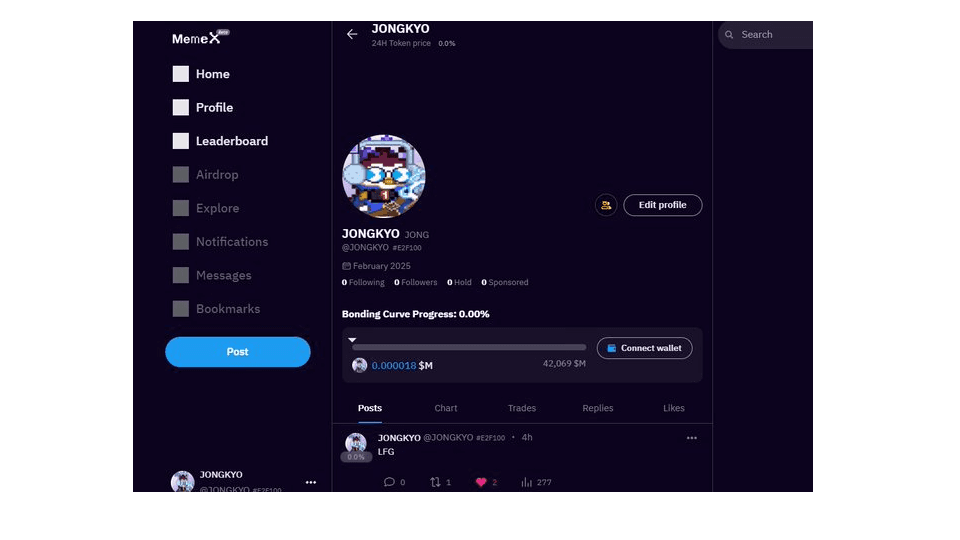Repost the LFG post

(435, 482)
